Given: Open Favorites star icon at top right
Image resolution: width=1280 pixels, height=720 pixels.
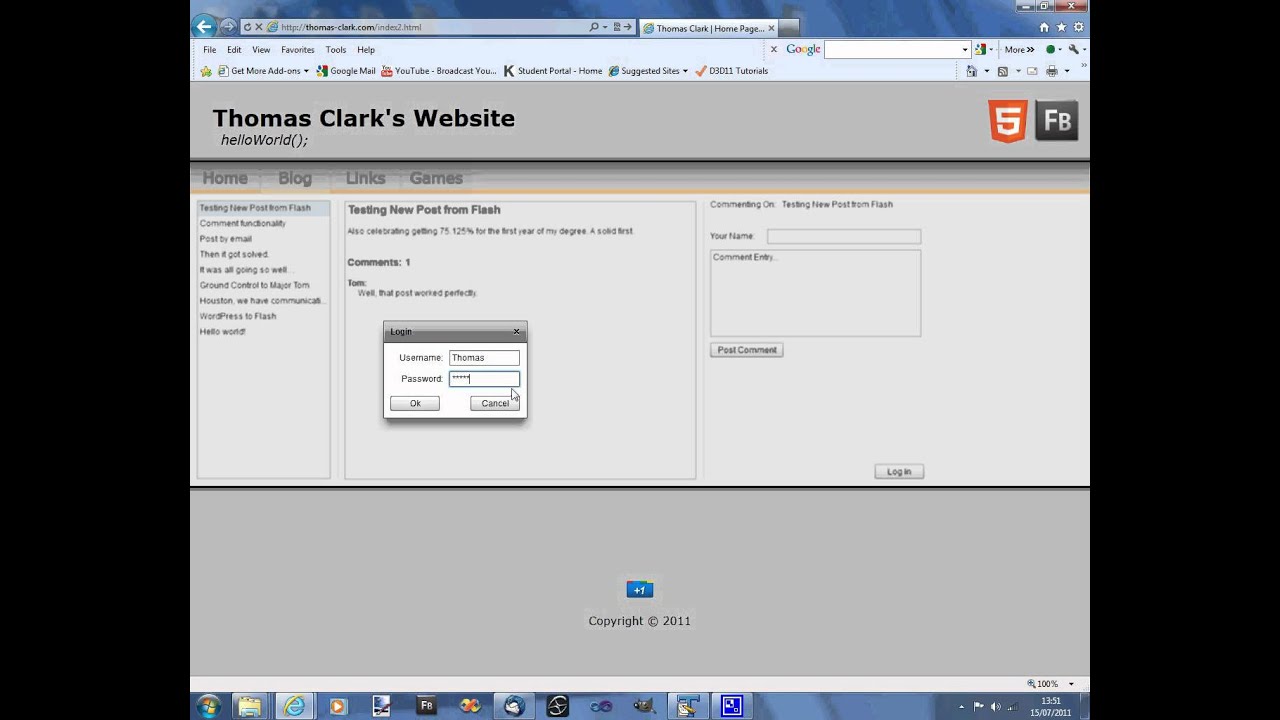Looking at the screenshot, I should click(1061, 27).
